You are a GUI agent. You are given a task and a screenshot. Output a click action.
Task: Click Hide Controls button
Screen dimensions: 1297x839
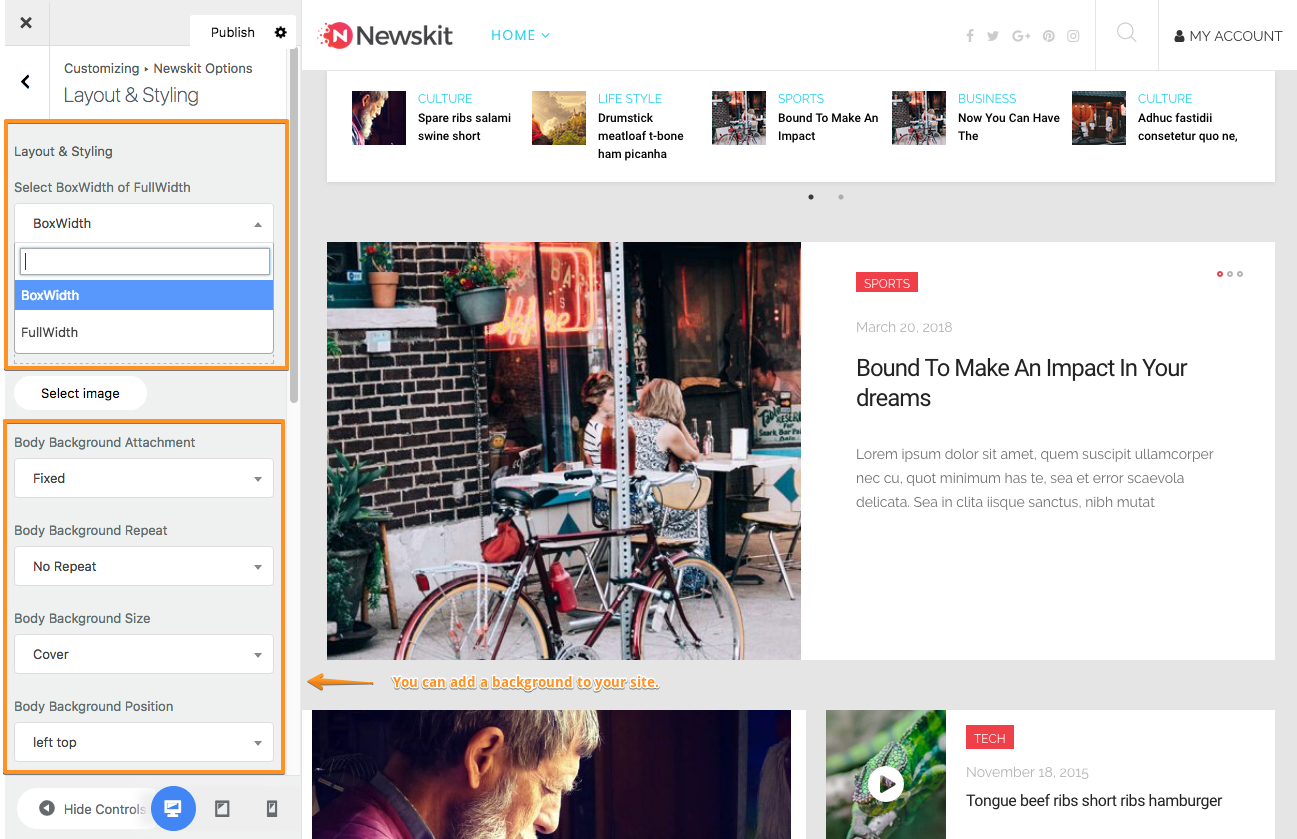tap(93, 809)
